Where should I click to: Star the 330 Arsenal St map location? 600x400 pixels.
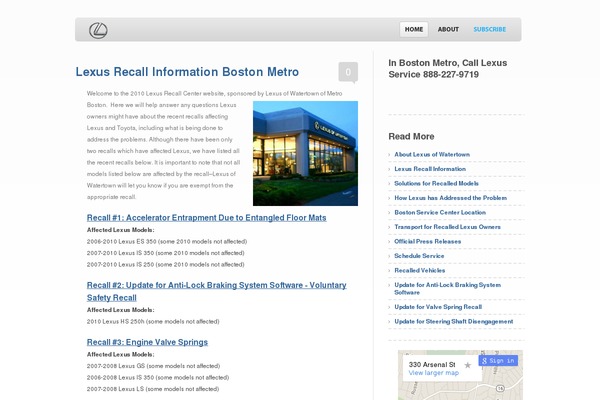click(x=467, y=365)
